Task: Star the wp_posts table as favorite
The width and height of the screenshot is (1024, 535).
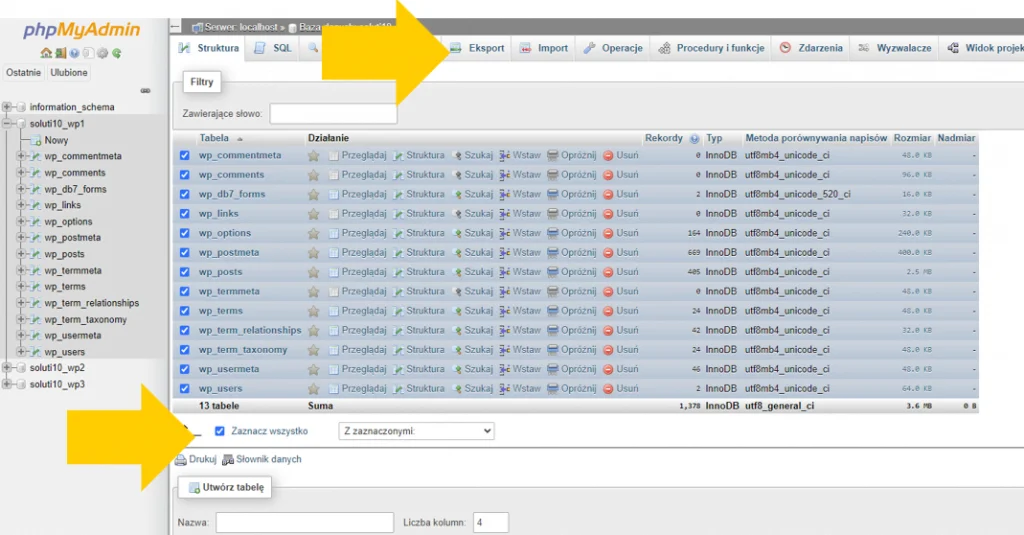Action: click(313, 272)
